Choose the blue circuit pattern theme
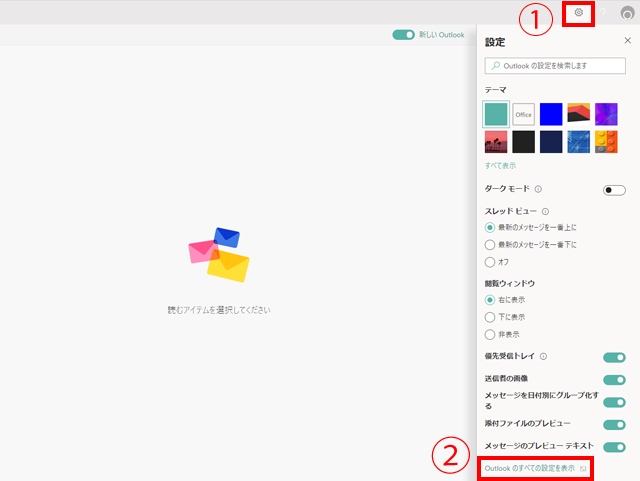The width and height of the screenshot is (640, 481). [x=578, y=142]
